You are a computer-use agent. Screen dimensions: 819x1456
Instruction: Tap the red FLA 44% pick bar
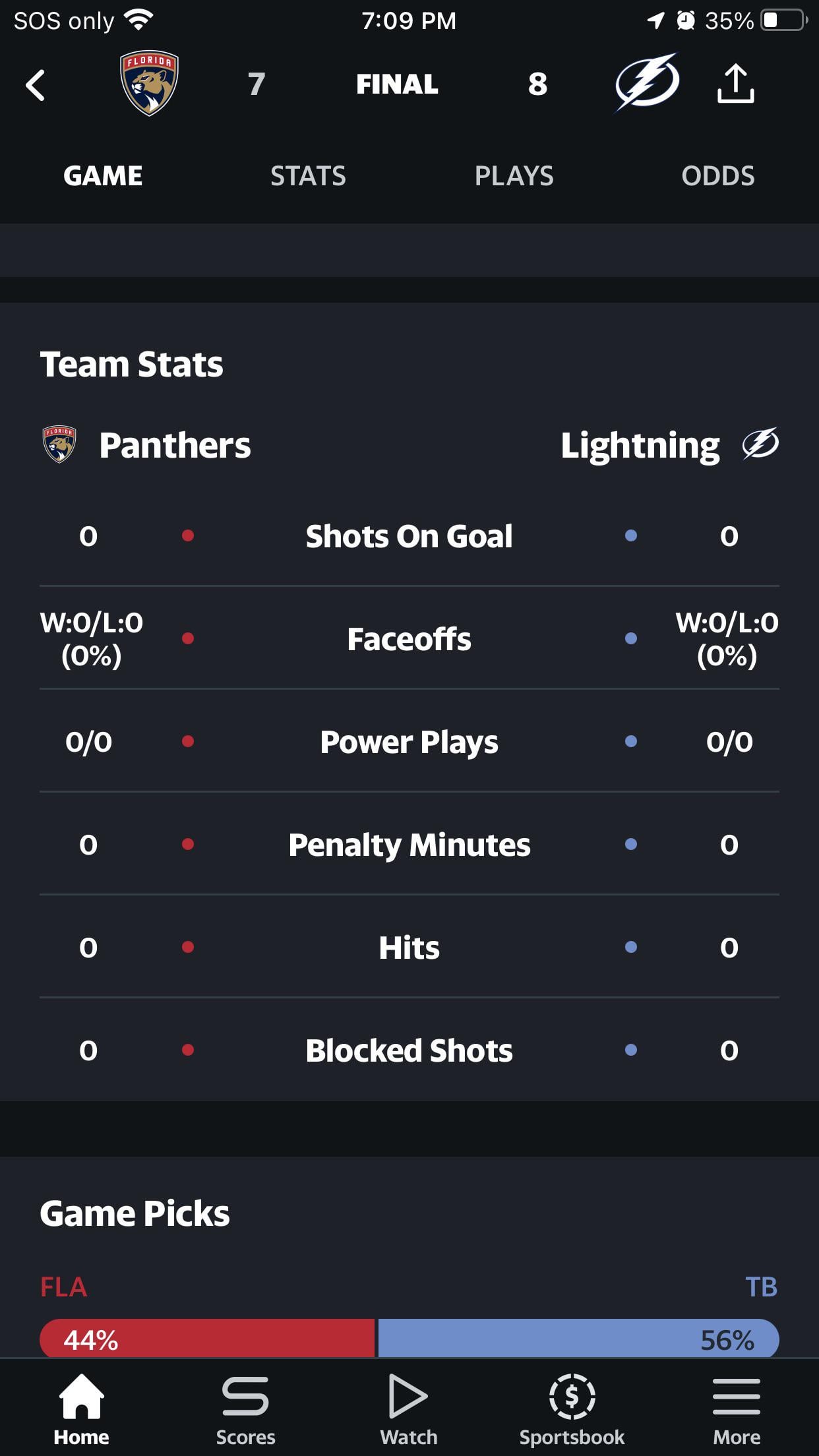click(207, 1339)
